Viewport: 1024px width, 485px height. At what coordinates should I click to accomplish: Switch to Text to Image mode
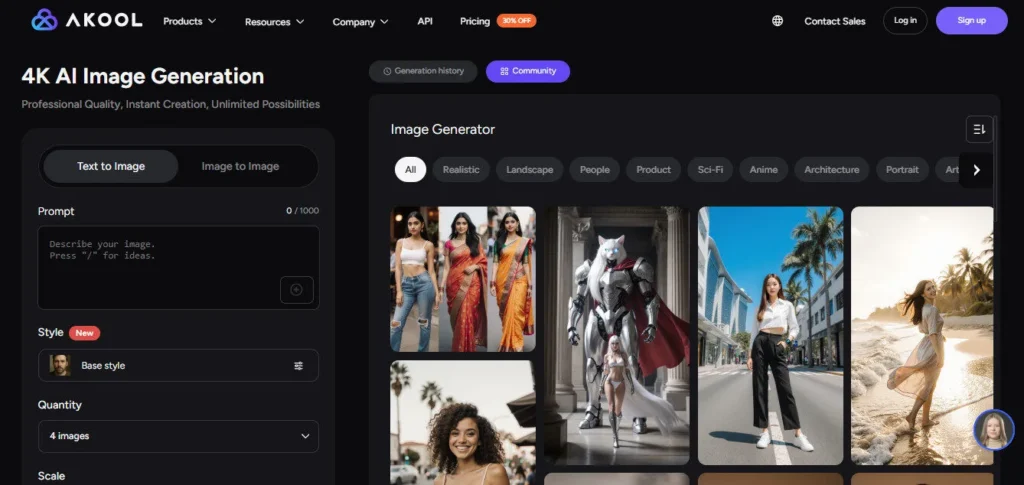(110, 166)
